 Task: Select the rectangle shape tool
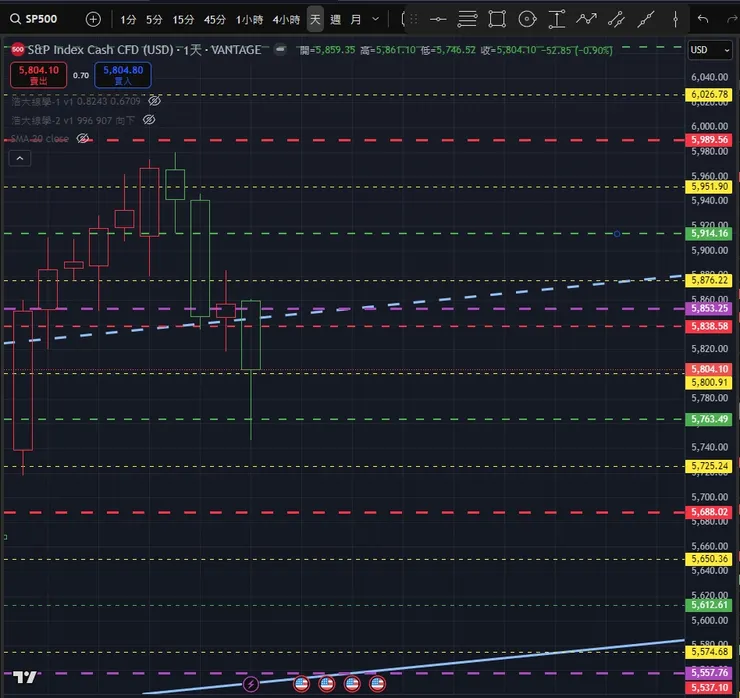tap(497, 19)
